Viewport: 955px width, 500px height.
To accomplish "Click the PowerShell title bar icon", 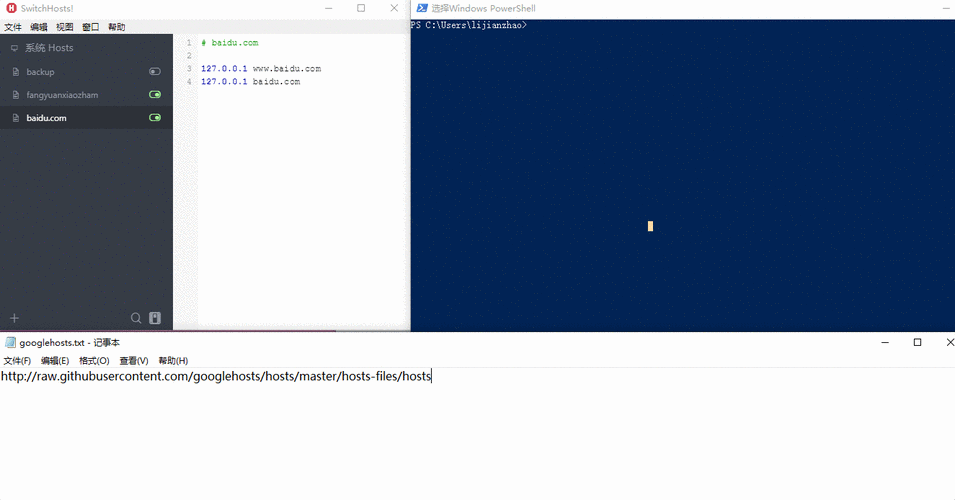I will 421,8.
